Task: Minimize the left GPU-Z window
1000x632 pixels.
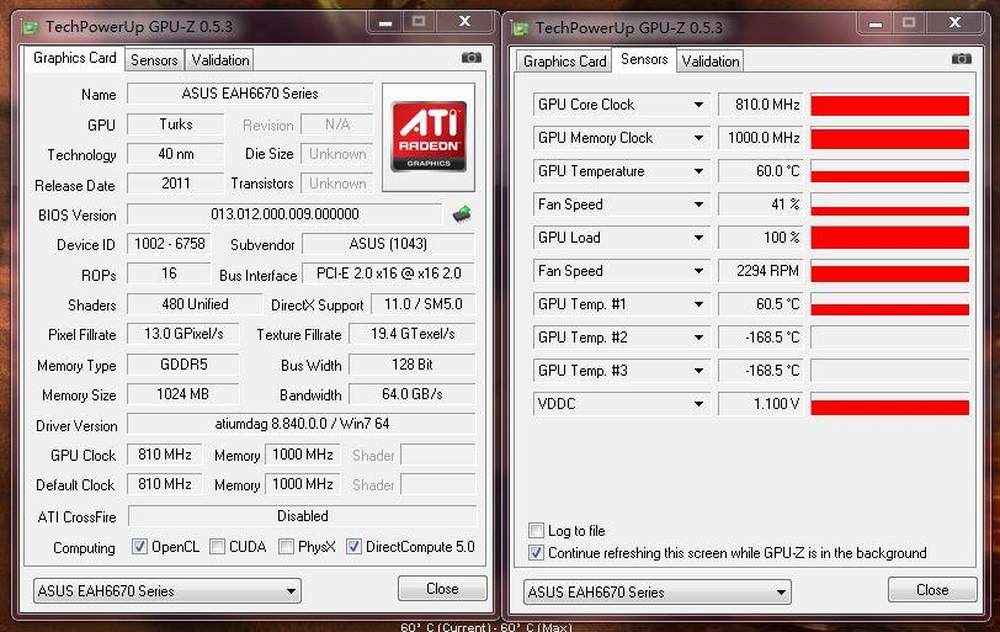Action: coord(386,22)
